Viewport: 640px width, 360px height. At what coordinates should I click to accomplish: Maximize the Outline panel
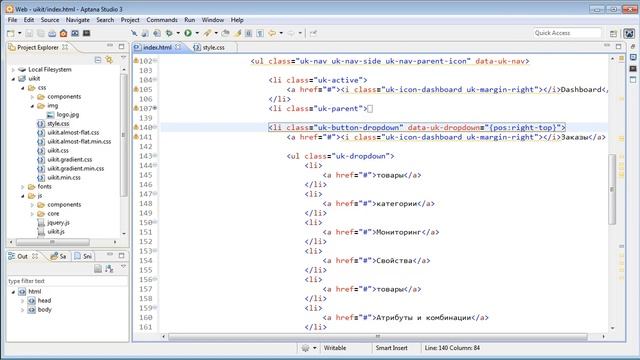pos(121,256)
